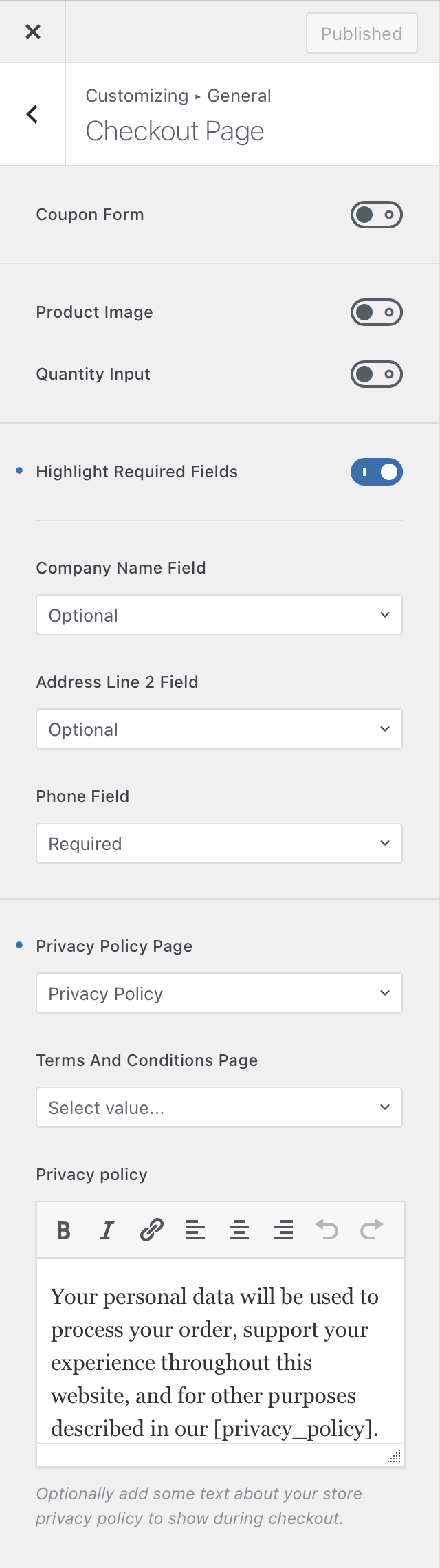Apply italic formatting in privacy editor
The height and width of the screenshot is (1568, 440).
[107, 1230]
